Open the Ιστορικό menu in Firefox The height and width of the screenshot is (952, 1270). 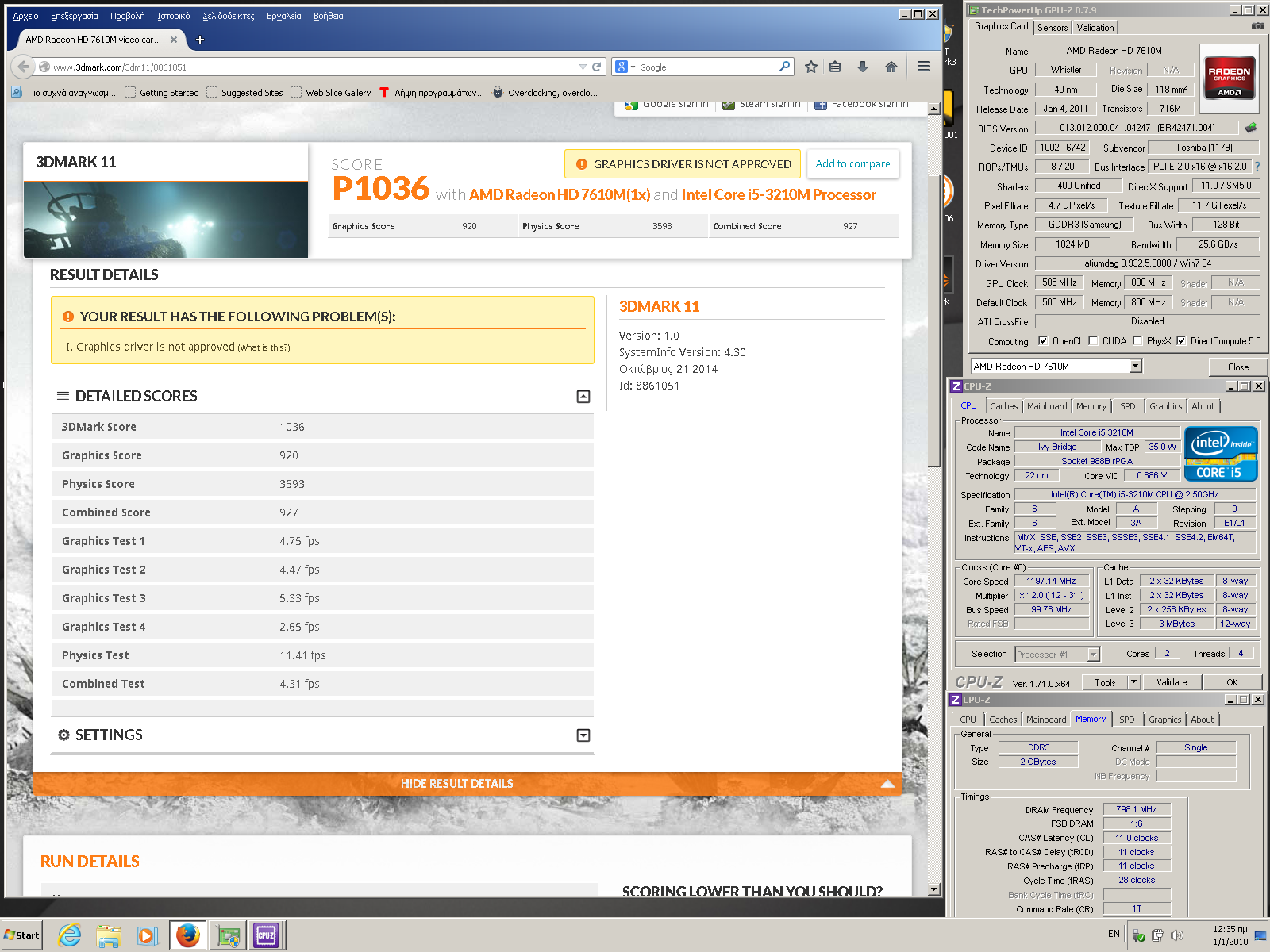[x=173, y=16]
